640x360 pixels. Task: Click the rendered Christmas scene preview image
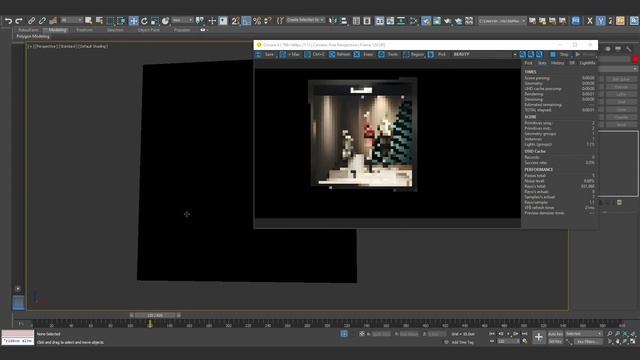[362, 135]
